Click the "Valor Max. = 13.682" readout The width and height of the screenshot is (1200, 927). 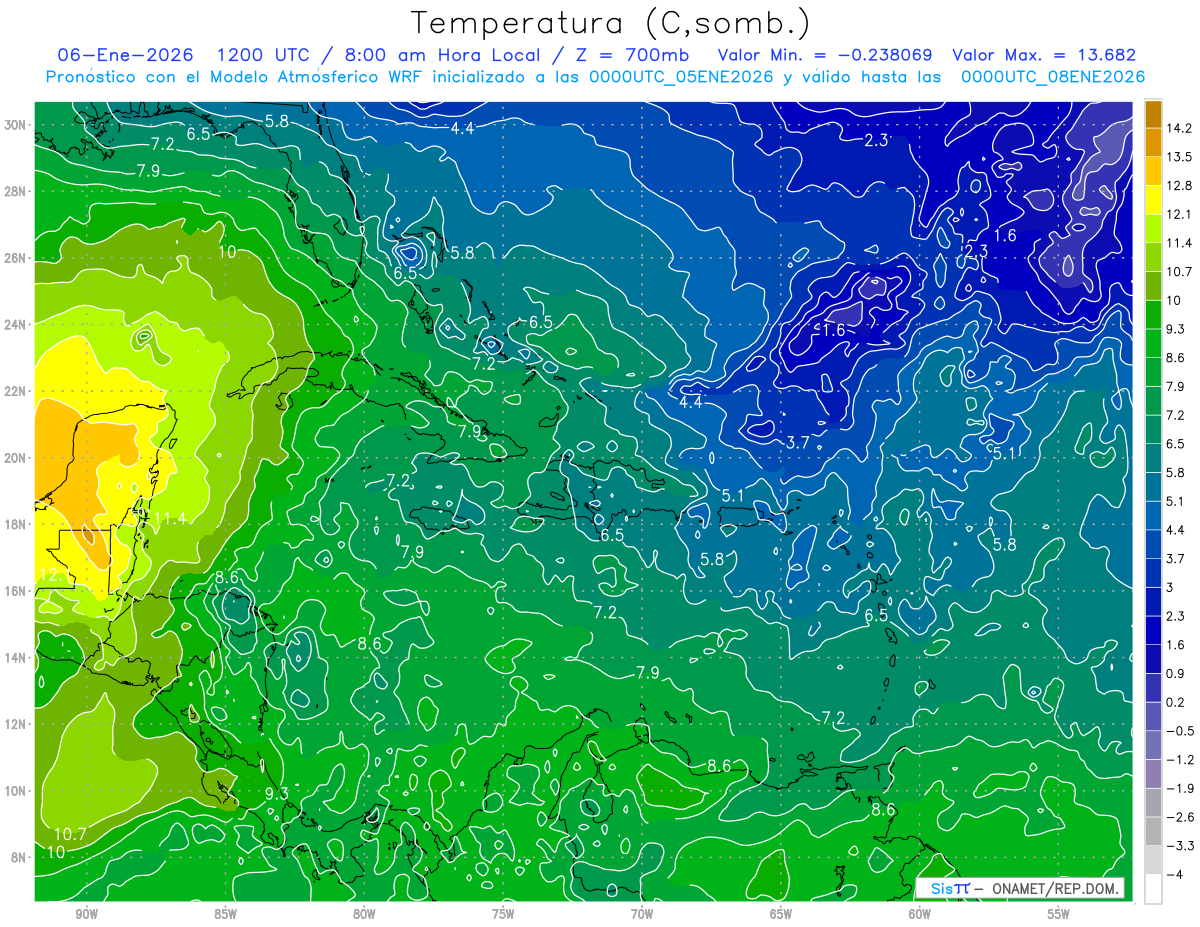(1044, 55)
